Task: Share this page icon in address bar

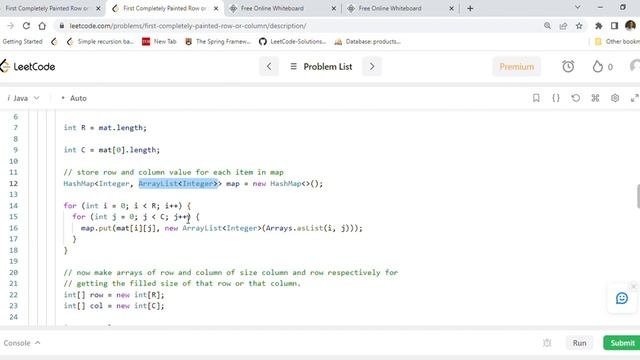Action: point(563,26)
